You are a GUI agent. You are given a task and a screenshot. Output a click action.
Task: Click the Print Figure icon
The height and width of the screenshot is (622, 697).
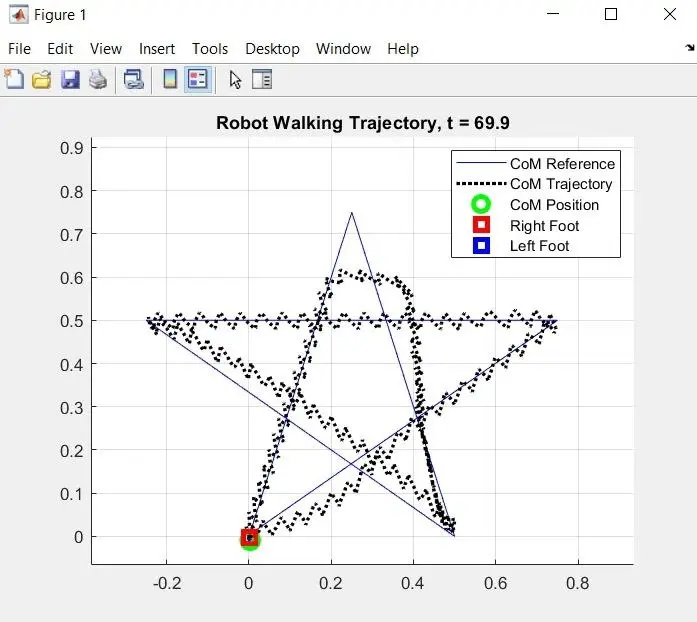pos(98,80)
